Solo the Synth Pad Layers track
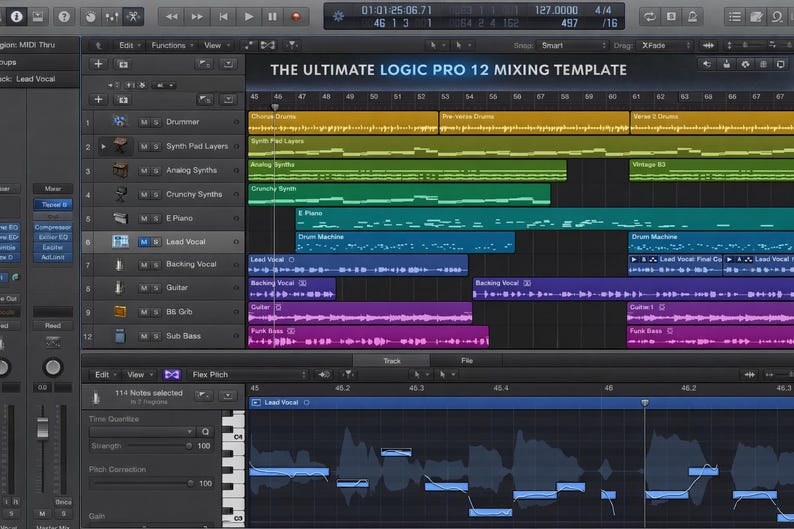Viewport: 794px width, 529px height. [156, 147]
